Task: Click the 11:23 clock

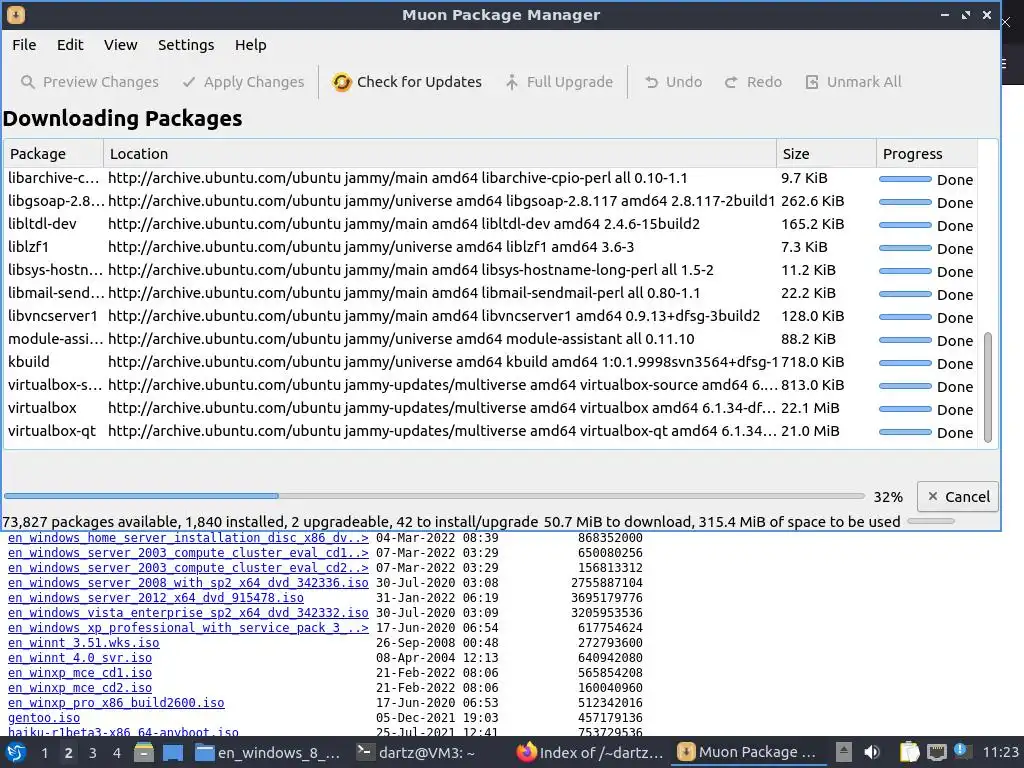Action: [1000, 752]
